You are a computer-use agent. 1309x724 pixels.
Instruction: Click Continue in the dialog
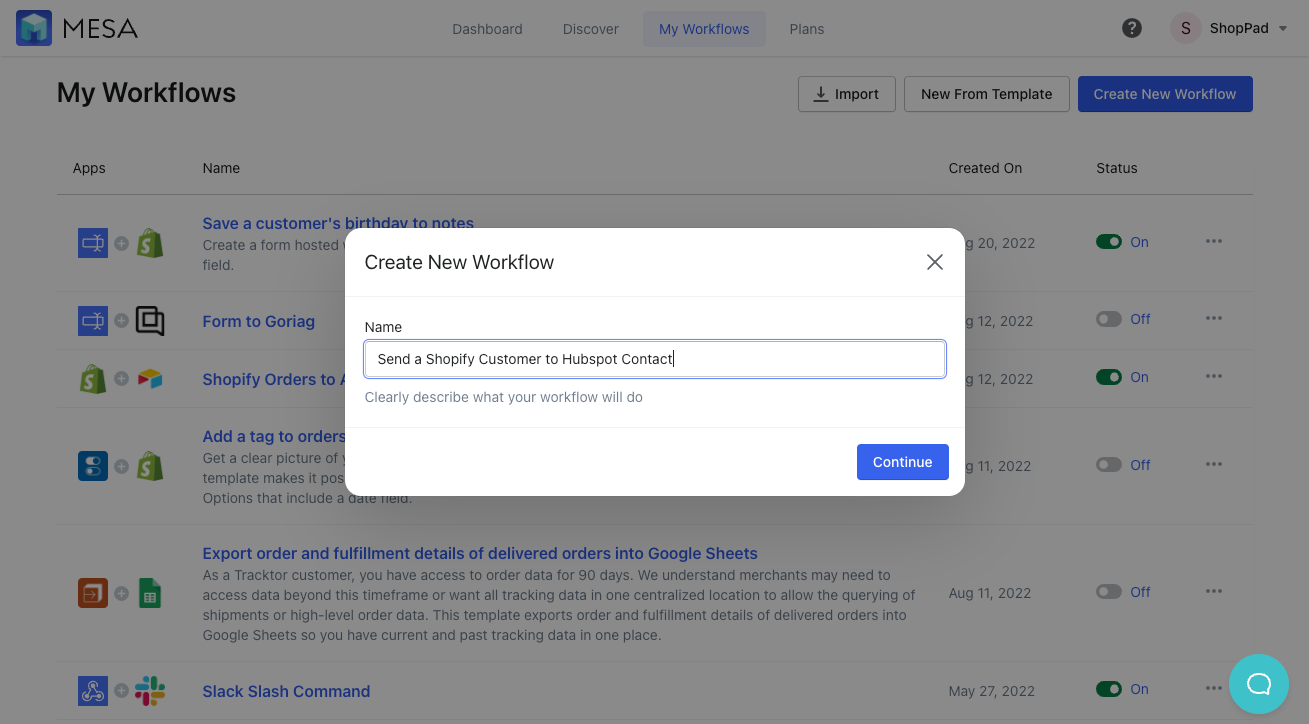pos(903,462)
